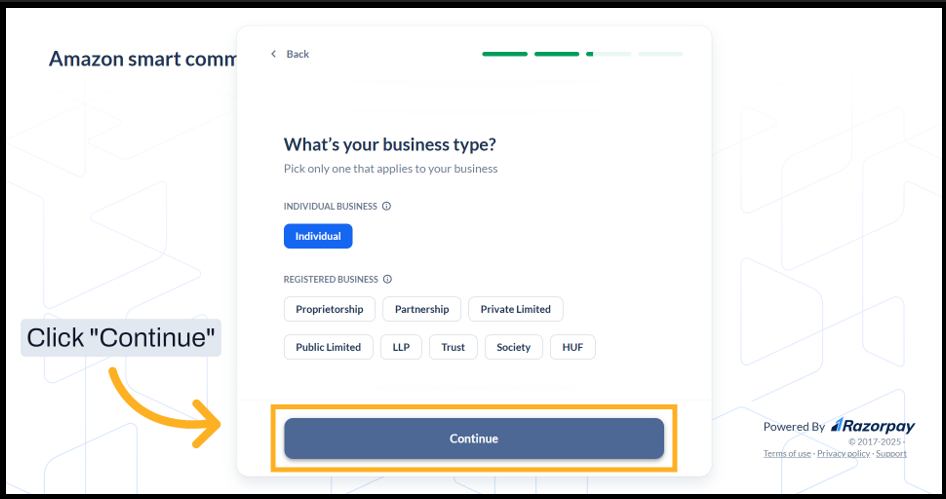Click the info icon beside Individual Business

(x=387, y=207)
